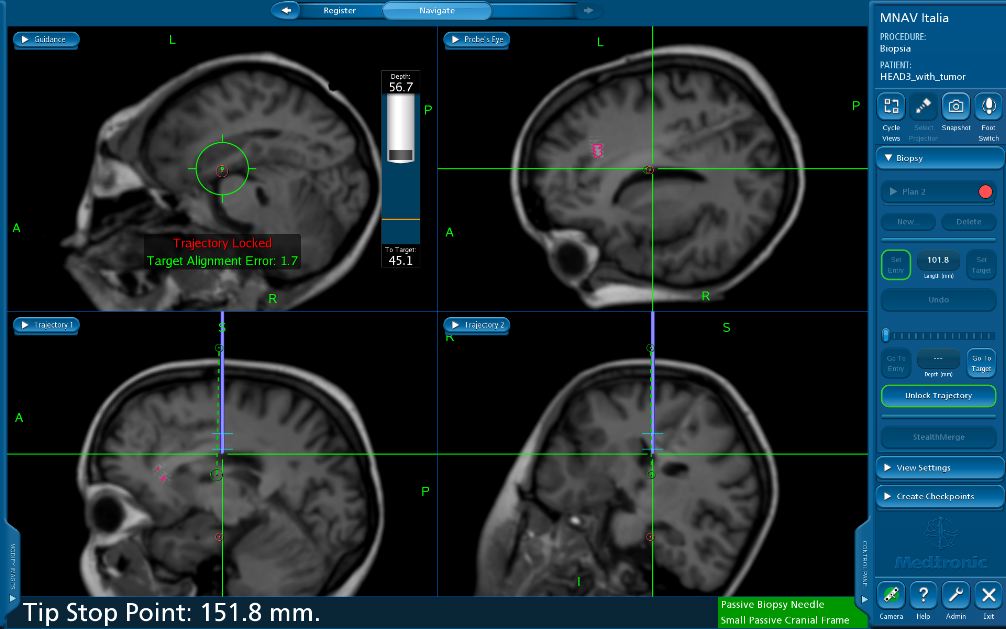Click the Trajectory Locked message
The height and width of the screenshot is (629, 1006).
(222, 243)
